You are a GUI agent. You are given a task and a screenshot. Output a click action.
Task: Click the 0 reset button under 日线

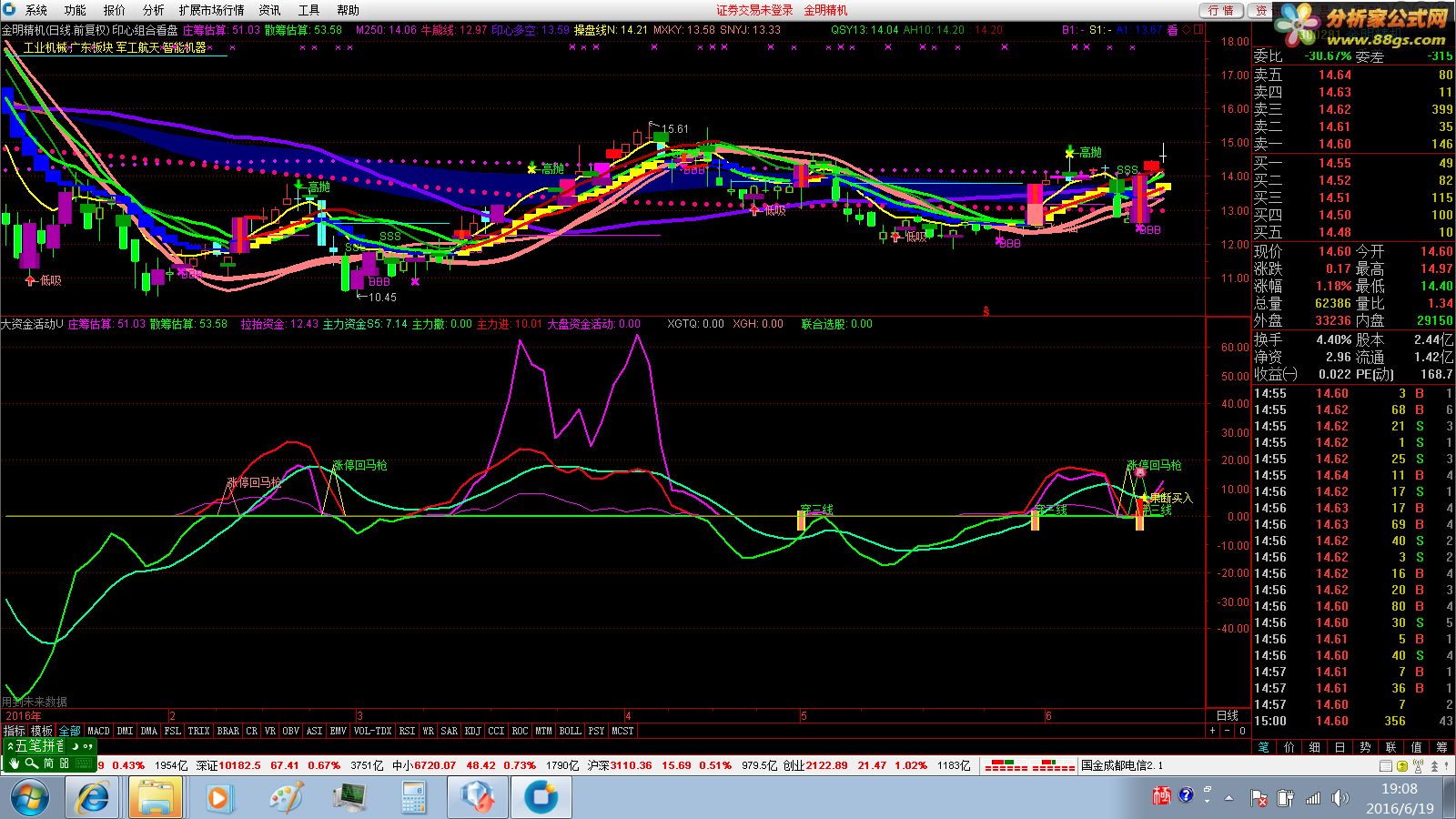1242,731
